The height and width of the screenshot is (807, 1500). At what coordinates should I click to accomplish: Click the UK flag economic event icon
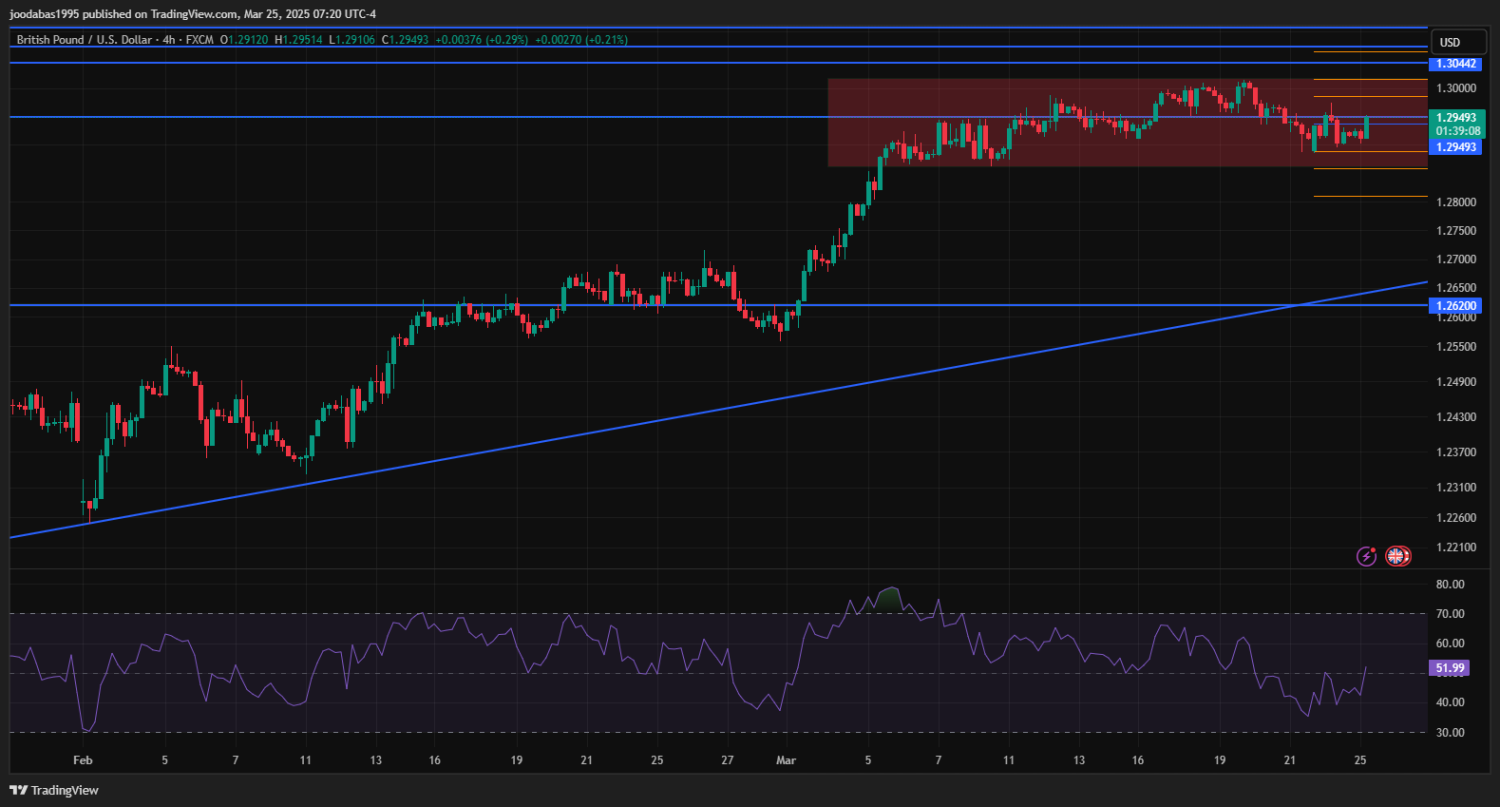click(x=1397, y=556)
